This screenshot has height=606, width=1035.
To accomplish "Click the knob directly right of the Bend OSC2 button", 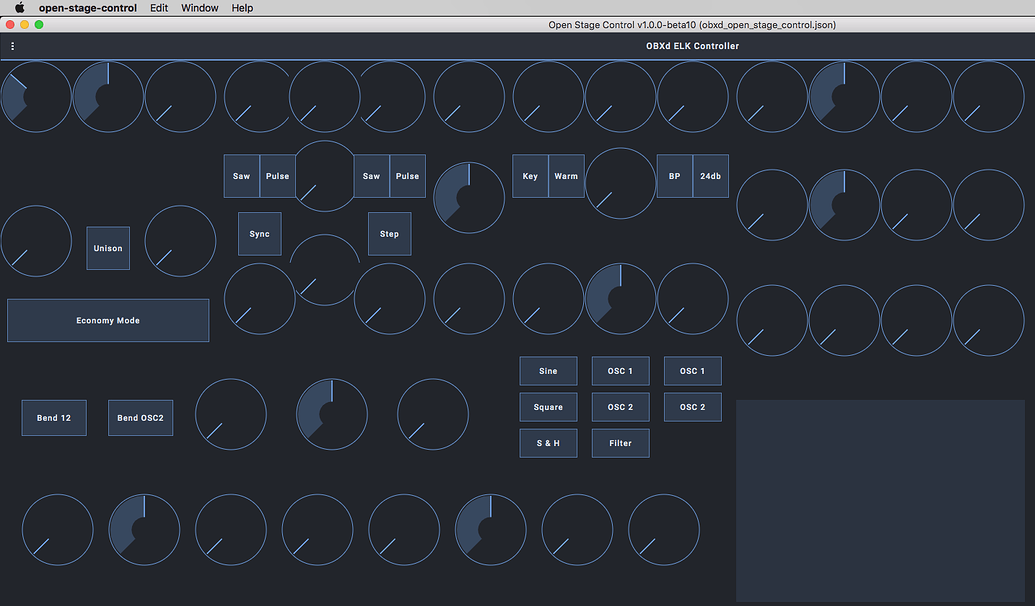I will click(231, 415).
